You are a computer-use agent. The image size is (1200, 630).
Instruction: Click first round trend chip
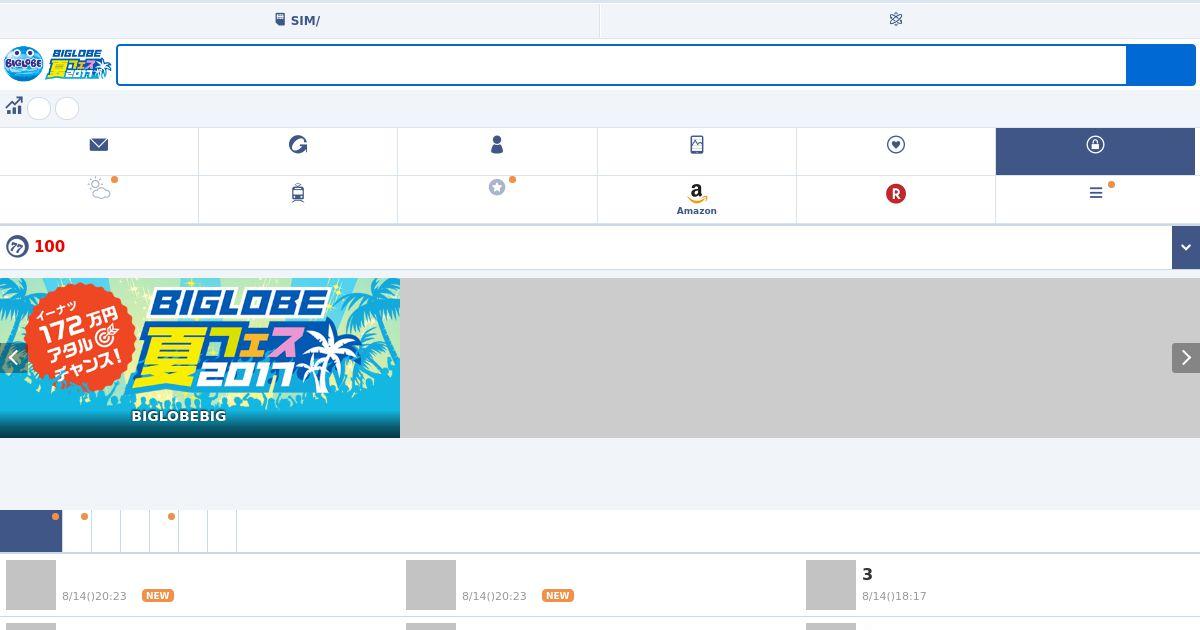[x=39, y=108]
